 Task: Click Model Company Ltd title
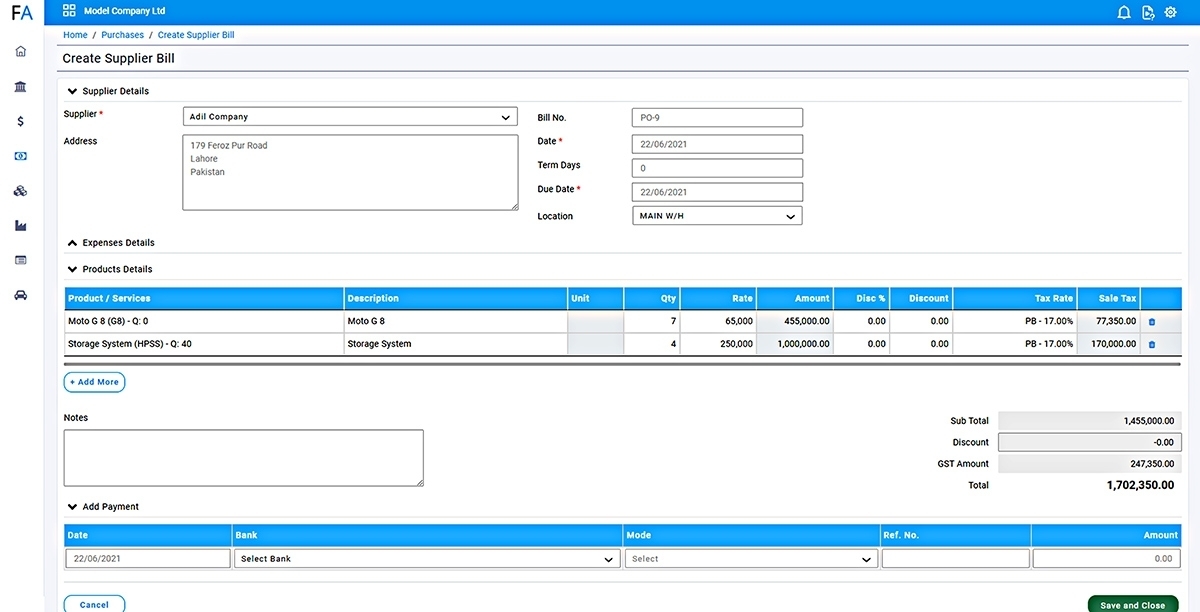[124, 11]
